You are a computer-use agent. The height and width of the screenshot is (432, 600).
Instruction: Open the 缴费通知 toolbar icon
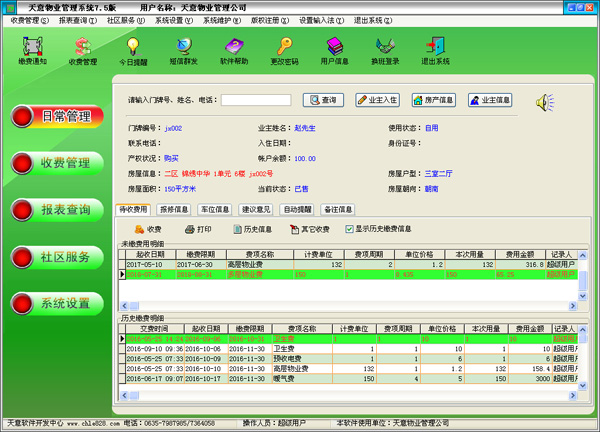click(x=32, y=50)
